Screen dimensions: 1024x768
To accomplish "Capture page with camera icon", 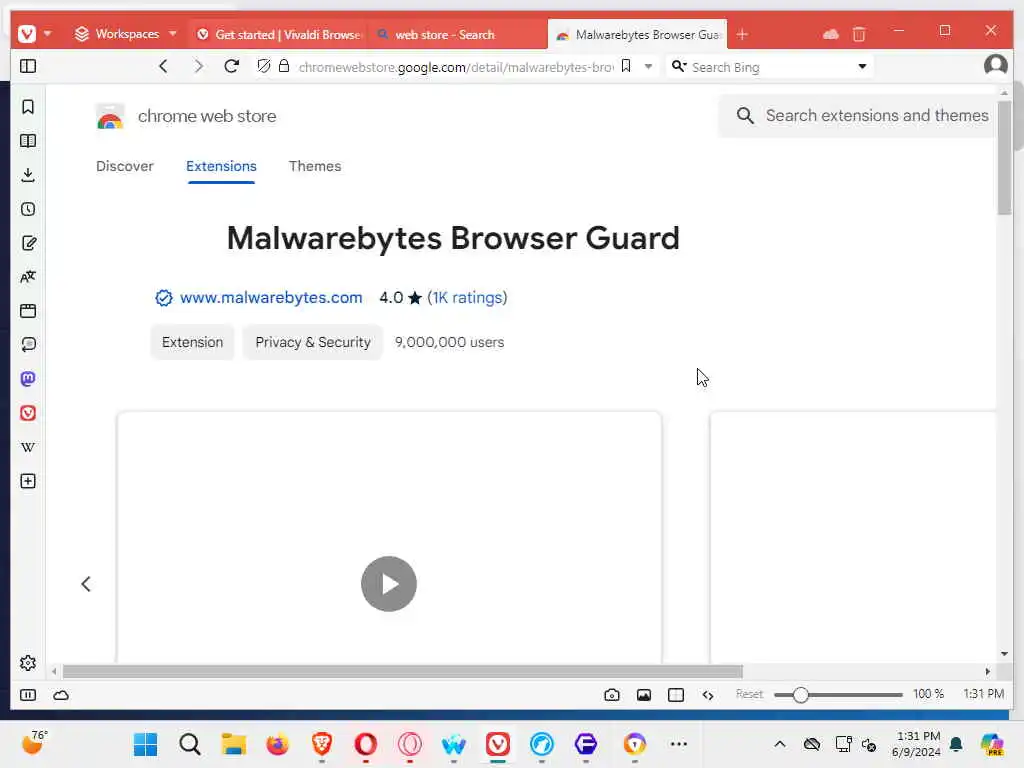I will pyautogui.click(x=612, y=695).
